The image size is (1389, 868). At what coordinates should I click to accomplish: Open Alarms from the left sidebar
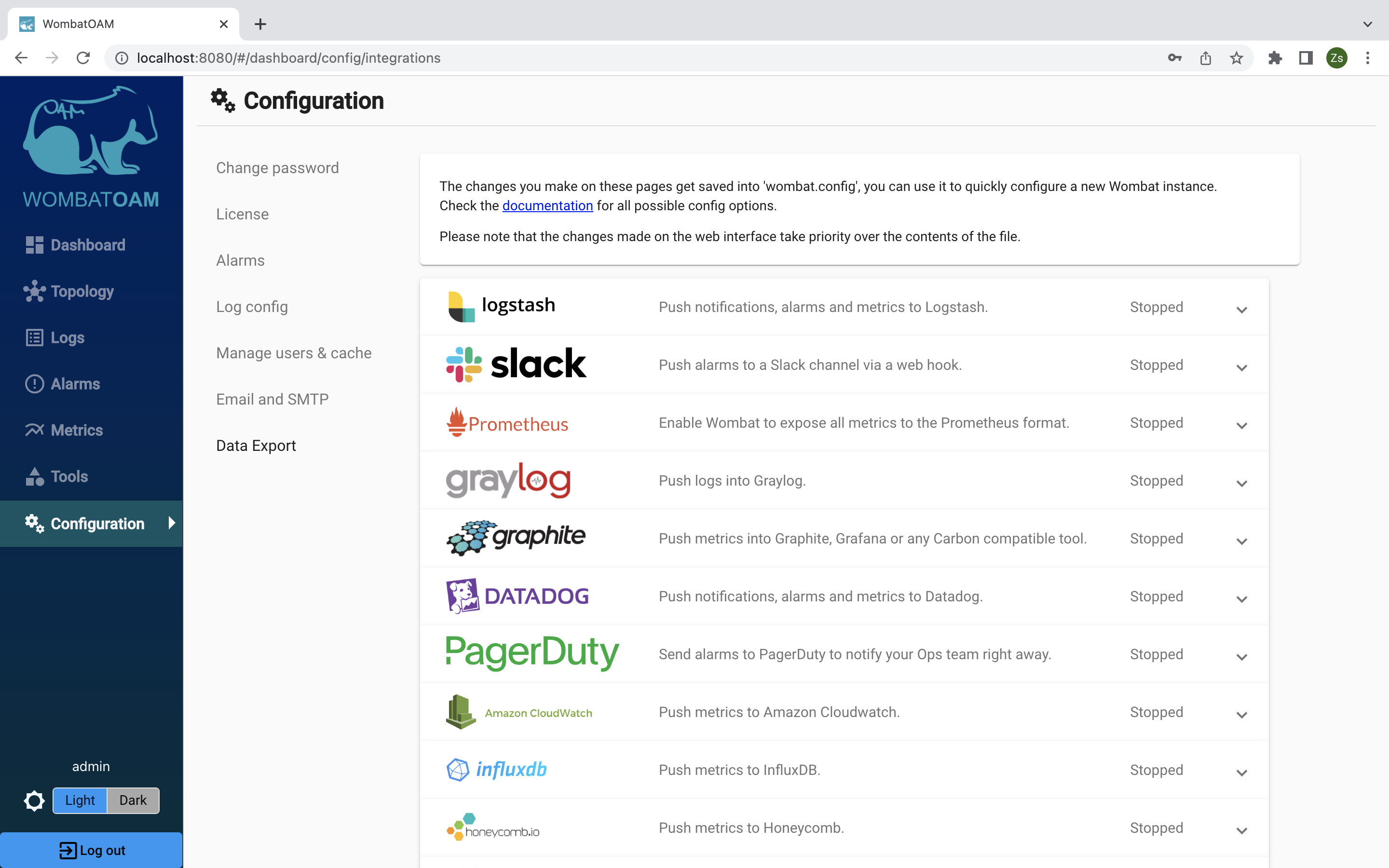63,384
